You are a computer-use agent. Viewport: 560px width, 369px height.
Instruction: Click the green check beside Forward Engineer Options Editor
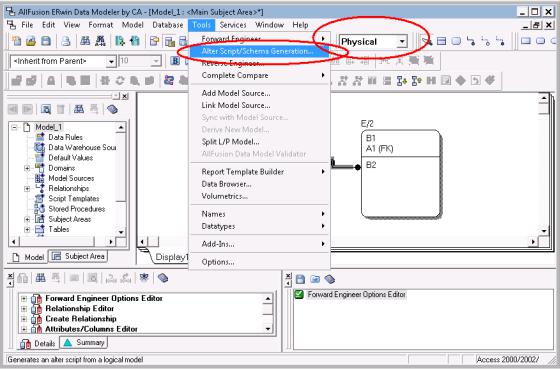[x=299, y=294]
